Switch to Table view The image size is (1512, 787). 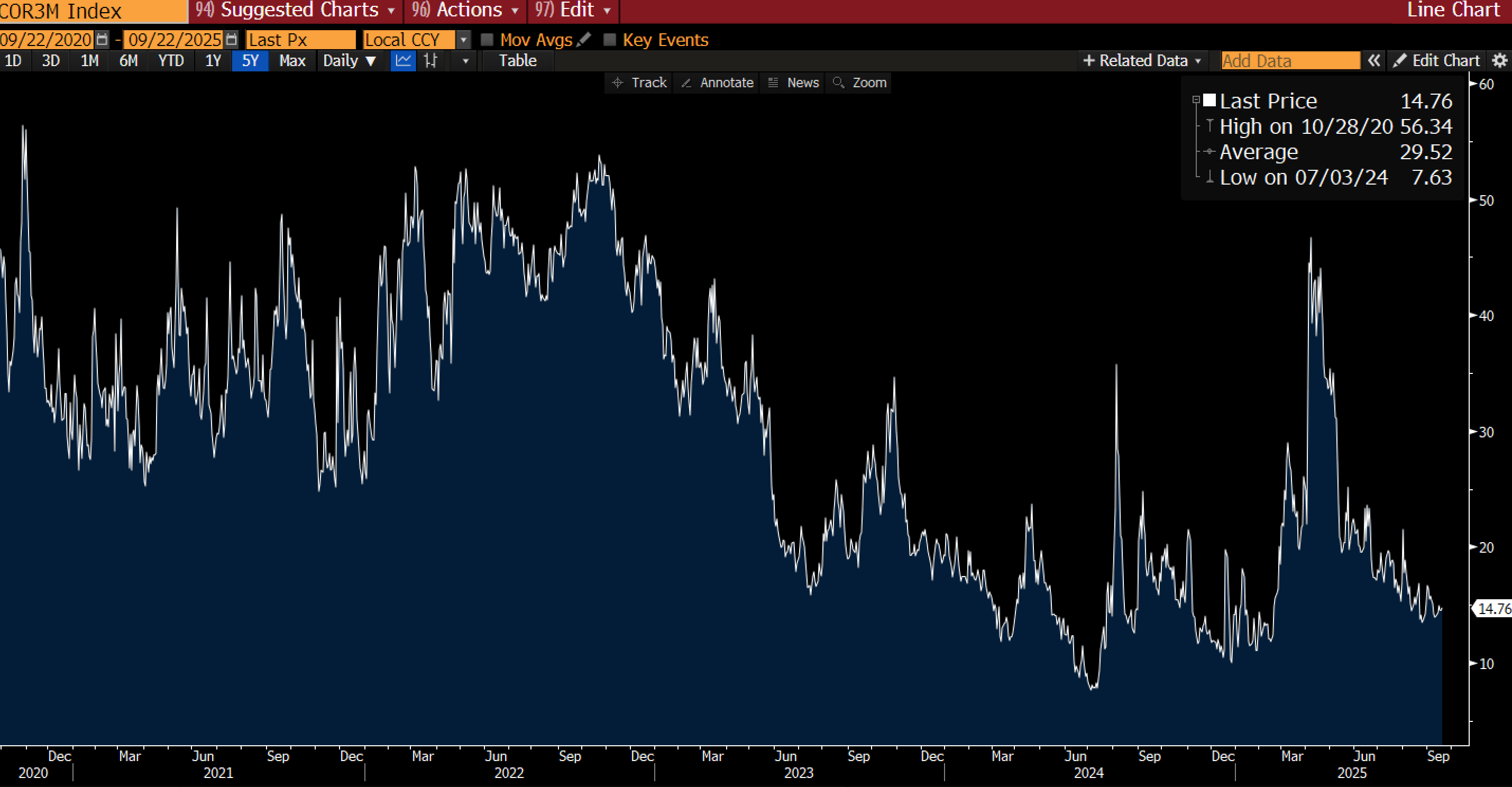point(517,60)
